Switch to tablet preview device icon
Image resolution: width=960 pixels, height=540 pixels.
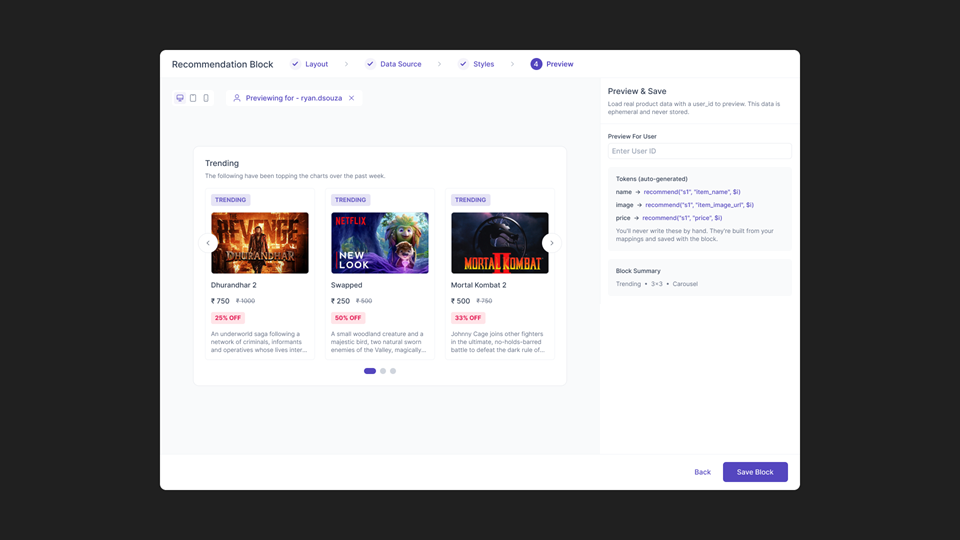[x=193, y=98]
